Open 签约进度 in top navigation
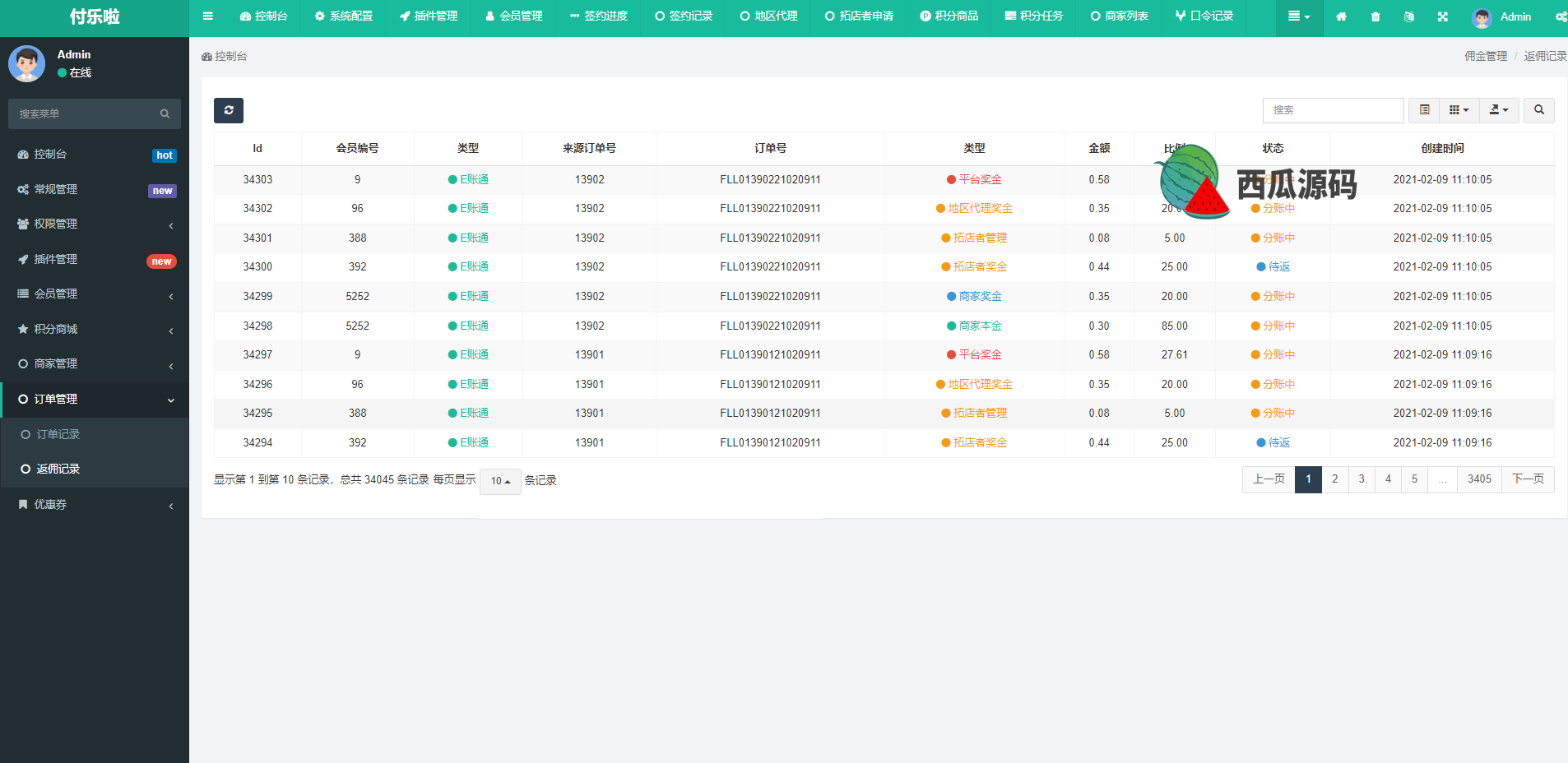Image resolution: width=1568 pixels, height=763 pixels. 599,17
